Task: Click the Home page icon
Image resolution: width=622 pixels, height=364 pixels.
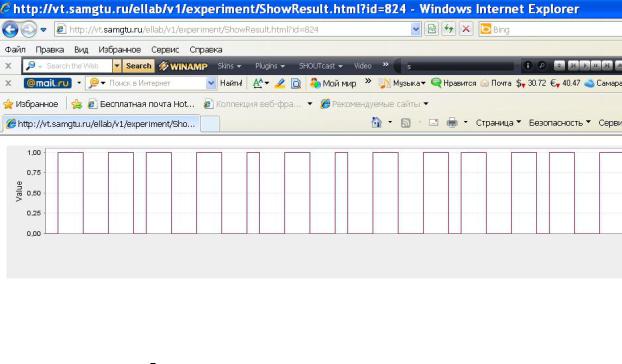Action: pos(376,123)
